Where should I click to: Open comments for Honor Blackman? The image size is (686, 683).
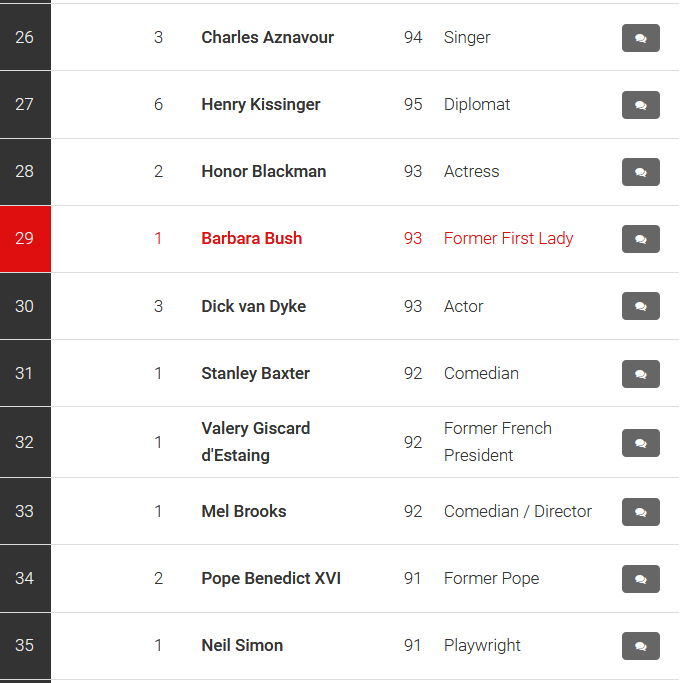(640, 172)
